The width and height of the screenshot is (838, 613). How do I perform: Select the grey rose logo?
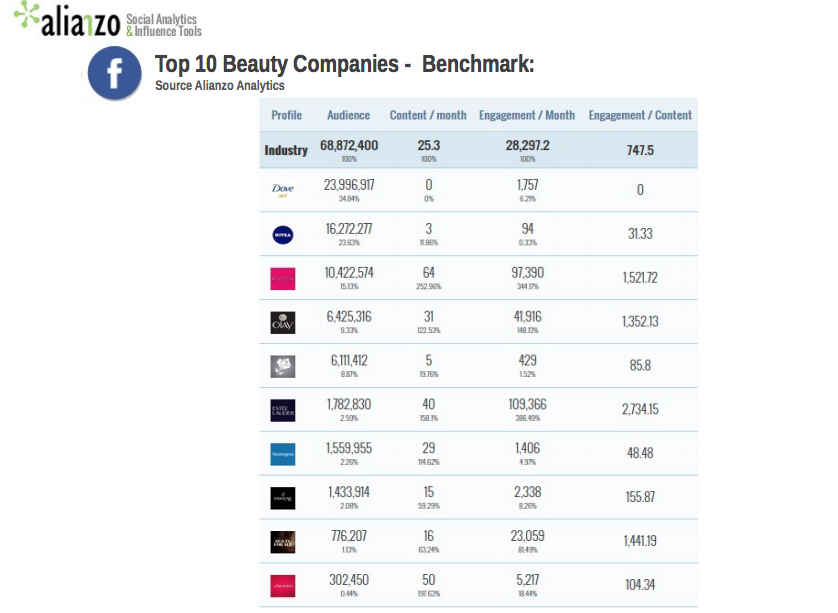tap(283, 366)
